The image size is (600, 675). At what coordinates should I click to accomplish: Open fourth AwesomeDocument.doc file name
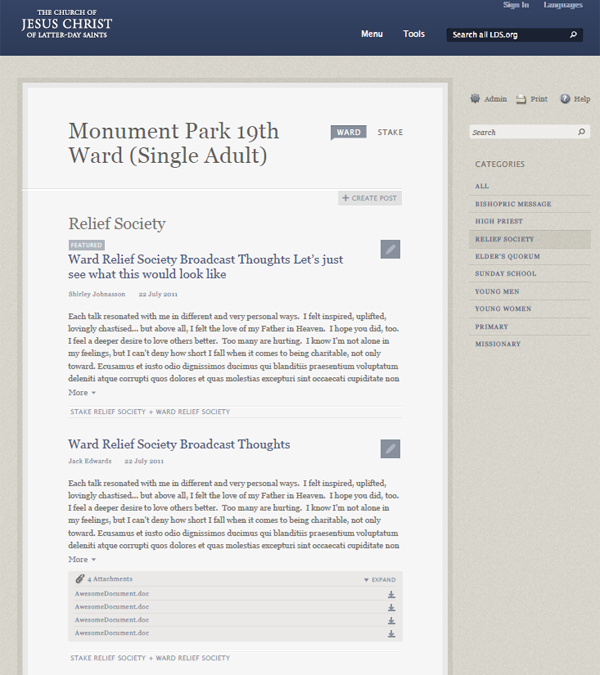point(112,633)
